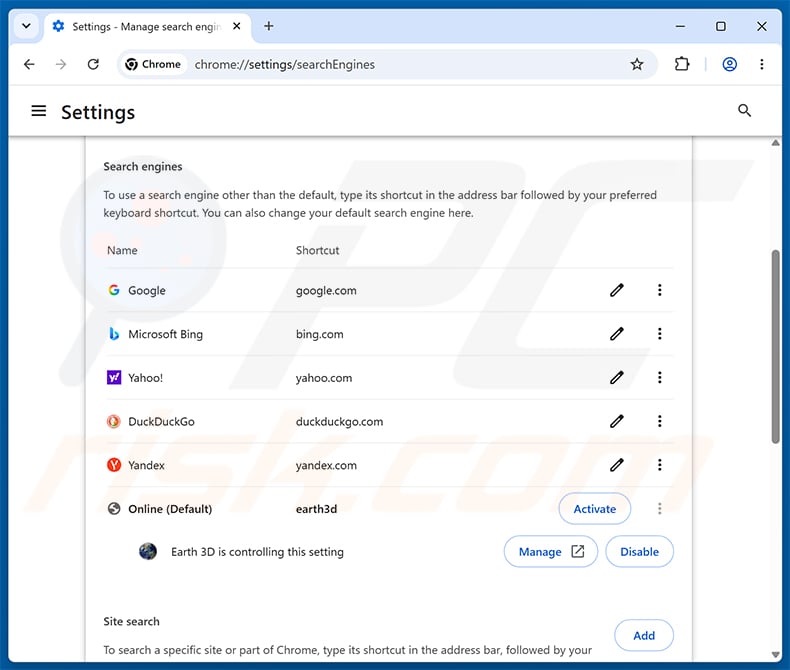Open more actions for DuckDuckGo

tap(660, 421)
